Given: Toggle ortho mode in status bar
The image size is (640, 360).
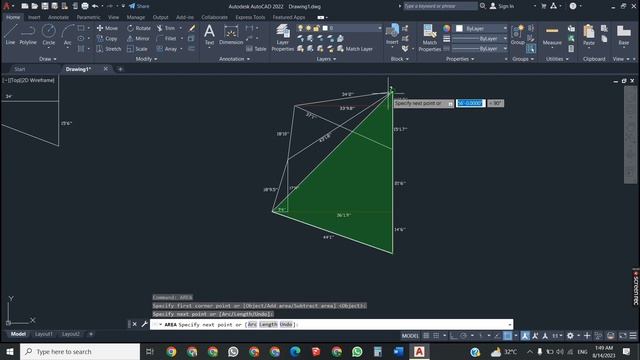Looking at the screenshot, I should click(x=453, y=336).
